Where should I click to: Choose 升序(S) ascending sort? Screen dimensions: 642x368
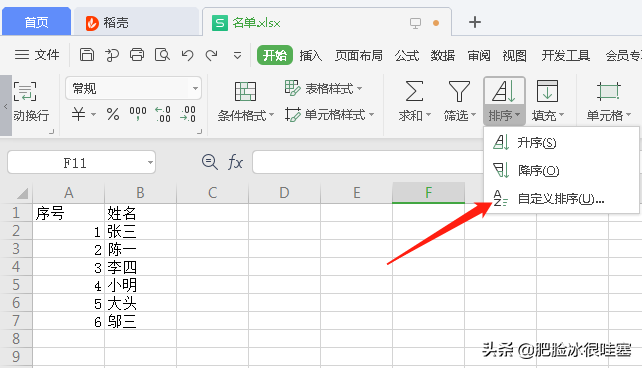pyautogui.click(x=561, y=142)
